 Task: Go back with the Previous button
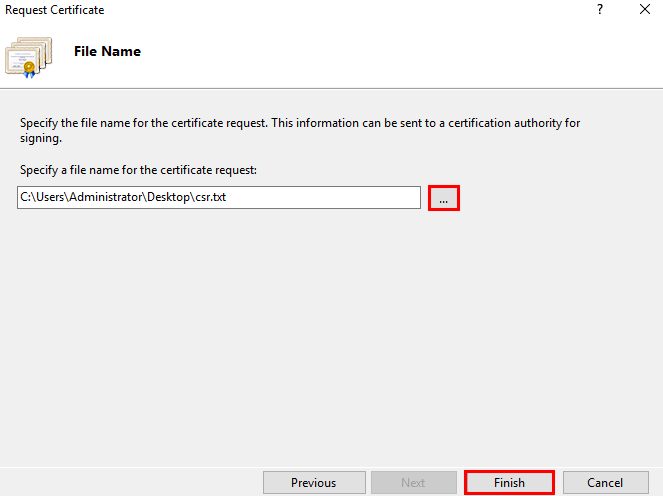(x=314, y=482)
